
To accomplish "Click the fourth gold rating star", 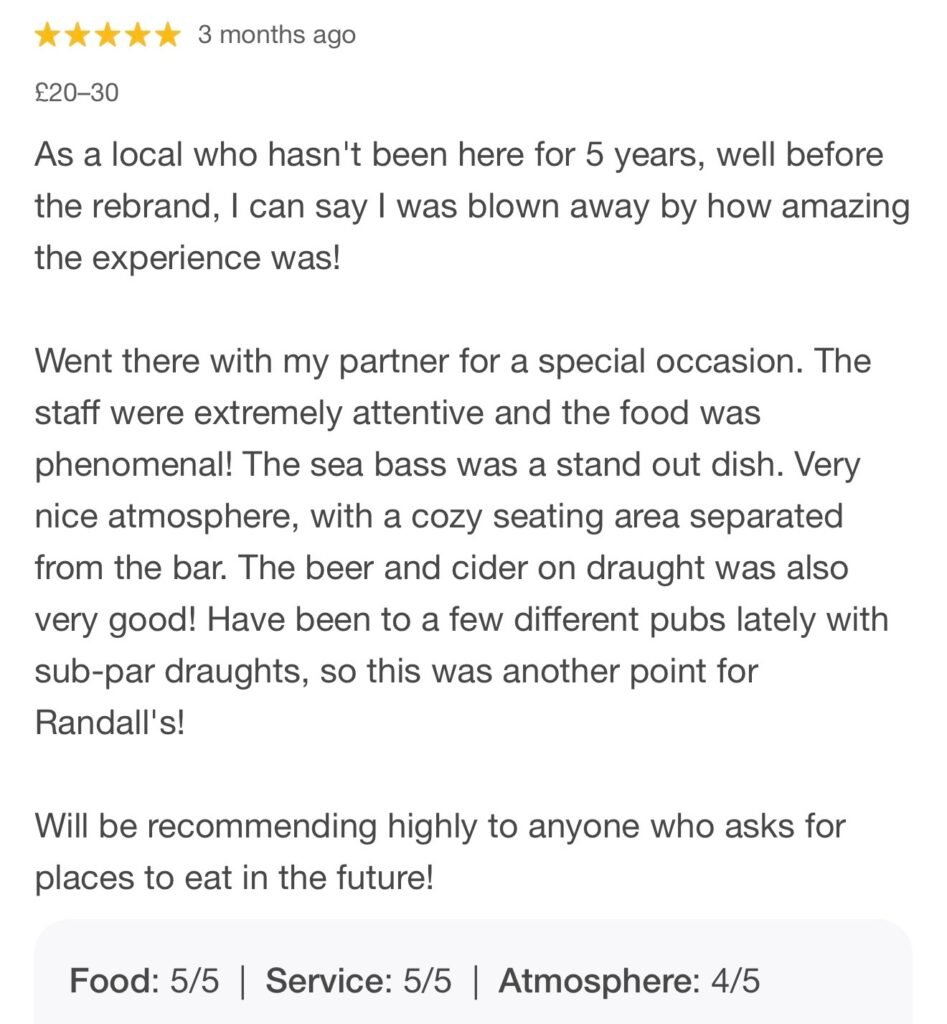I will pyautogui.click(x=138, y=36).
